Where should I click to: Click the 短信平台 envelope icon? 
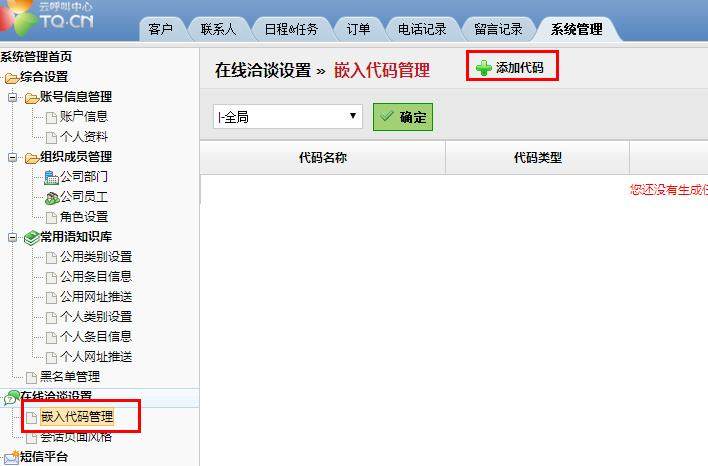click(x=10, y=457)
